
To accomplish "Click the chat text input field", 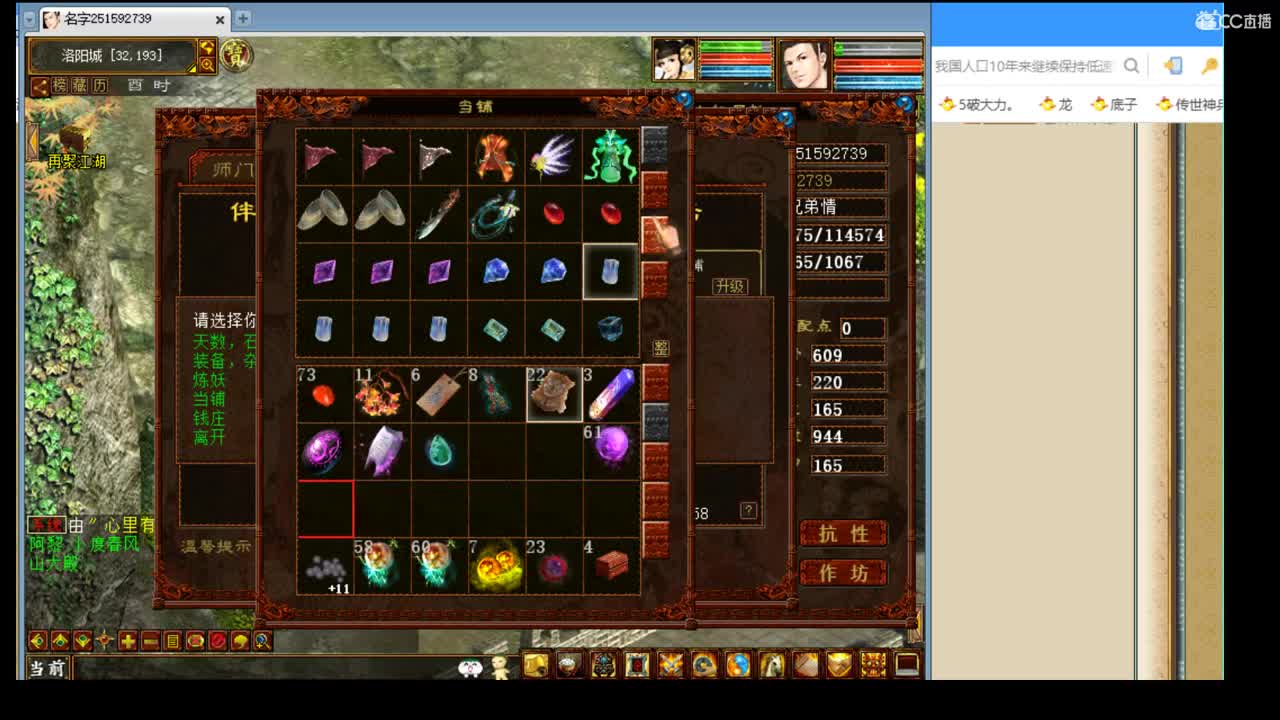I will [x=265, y=668].
